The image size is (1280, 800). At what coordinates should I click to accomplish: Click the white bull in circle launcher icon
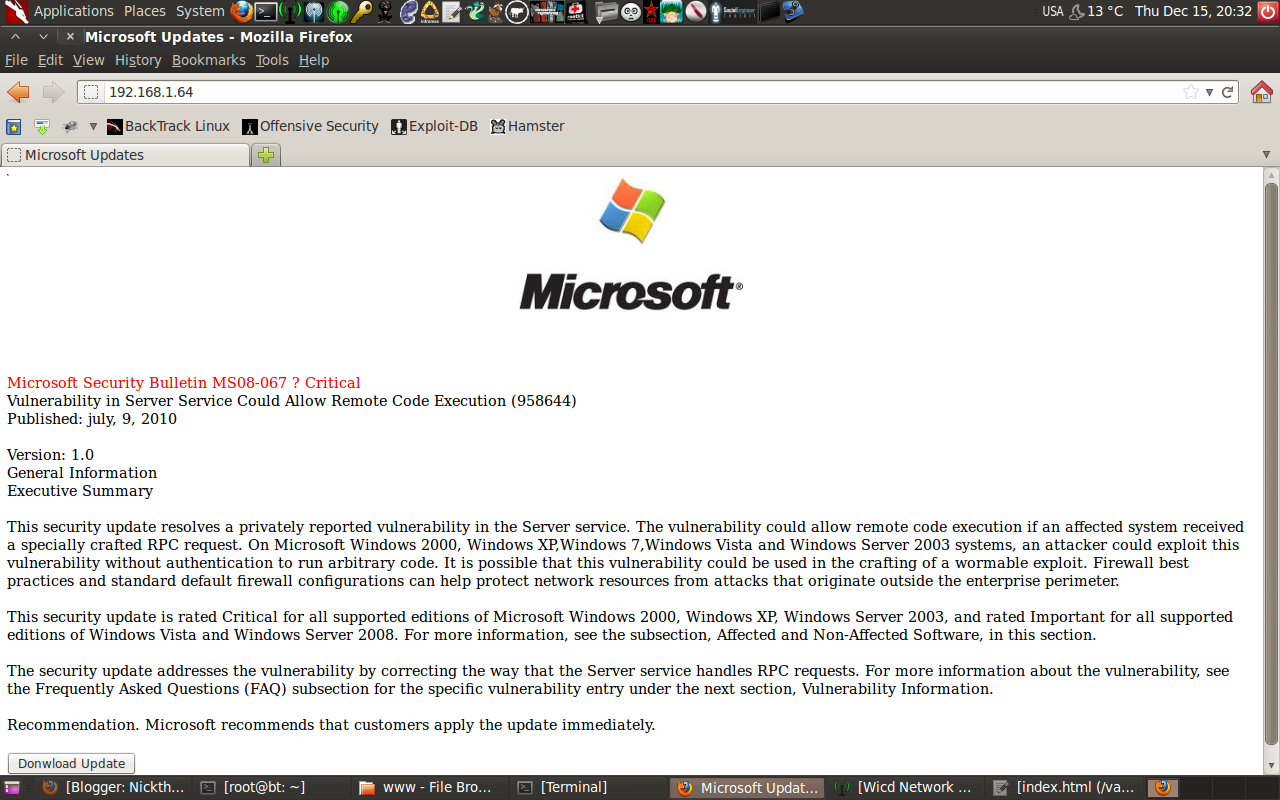click(x=516, y=12)
